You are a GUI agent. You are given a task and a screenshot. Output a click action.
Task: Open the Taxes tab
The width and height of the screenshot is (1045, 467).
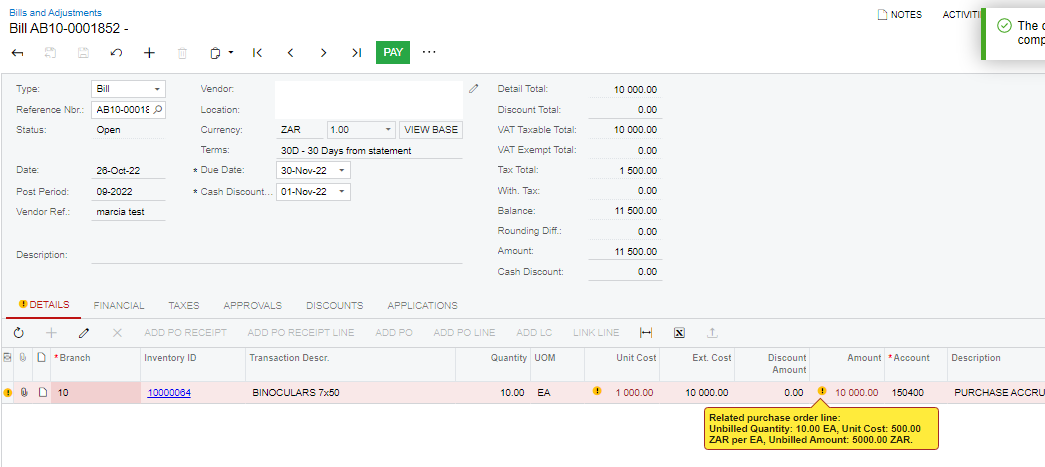tap(183, 305)
